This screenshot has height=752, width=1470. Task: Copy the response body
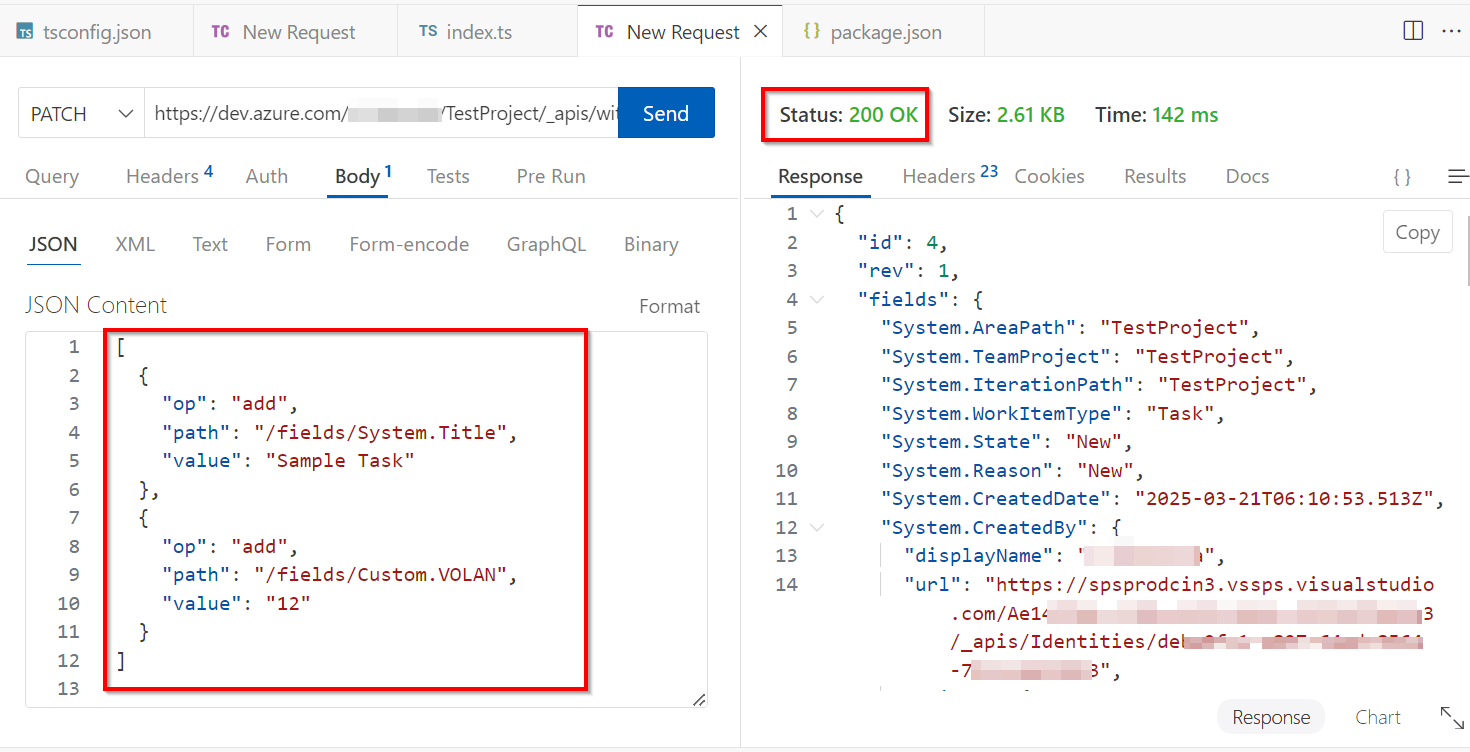coord(1417,232)
